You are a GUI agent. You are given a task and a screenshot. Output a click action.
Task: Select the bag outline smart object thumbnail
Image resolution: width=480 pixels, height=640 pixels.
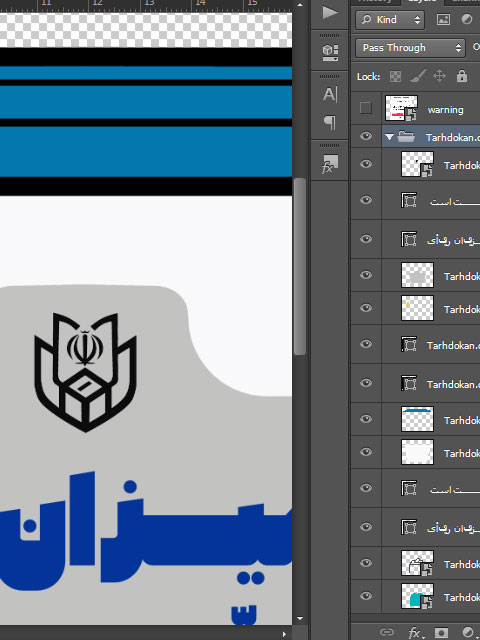[x=417, y=563]
